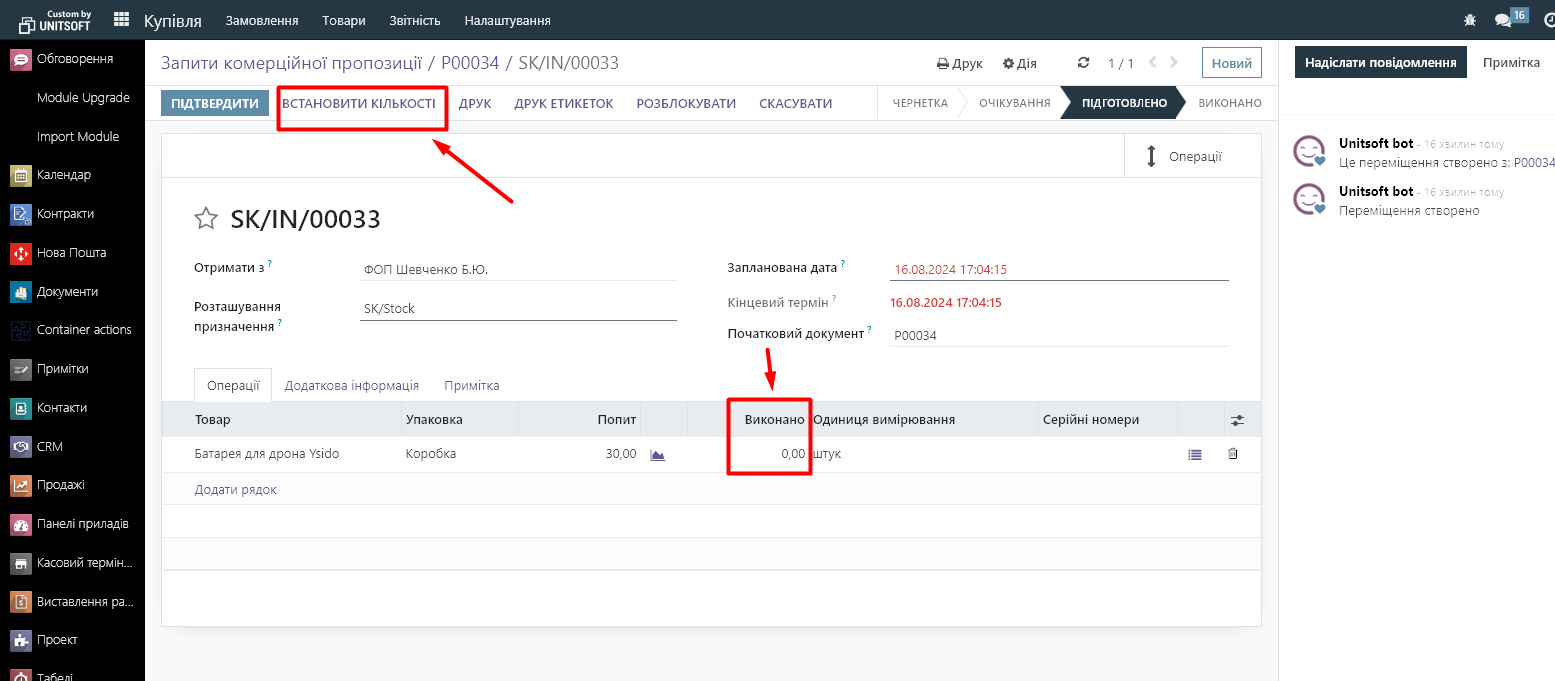Click the Додати рядок link
The height and width of the screenshot is (681, 1555).
tap(235, 490)
